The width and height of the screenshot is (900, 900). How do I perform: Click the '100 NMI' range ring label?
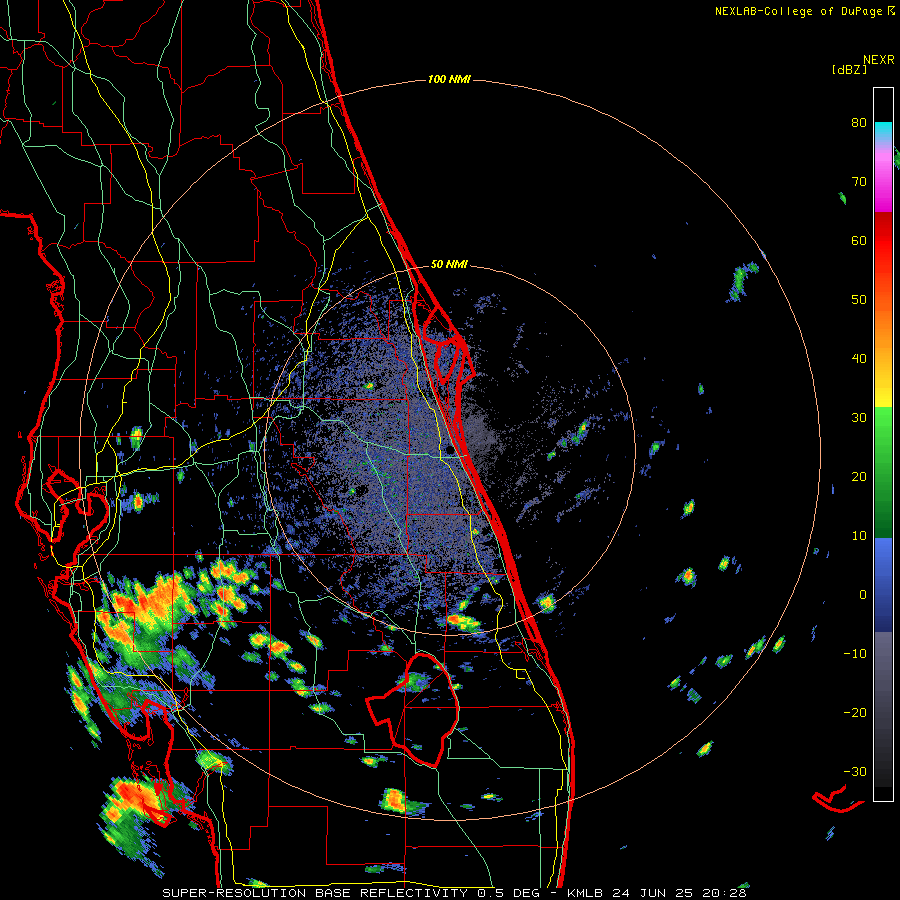pyautogui.click(x=449, y=79)
